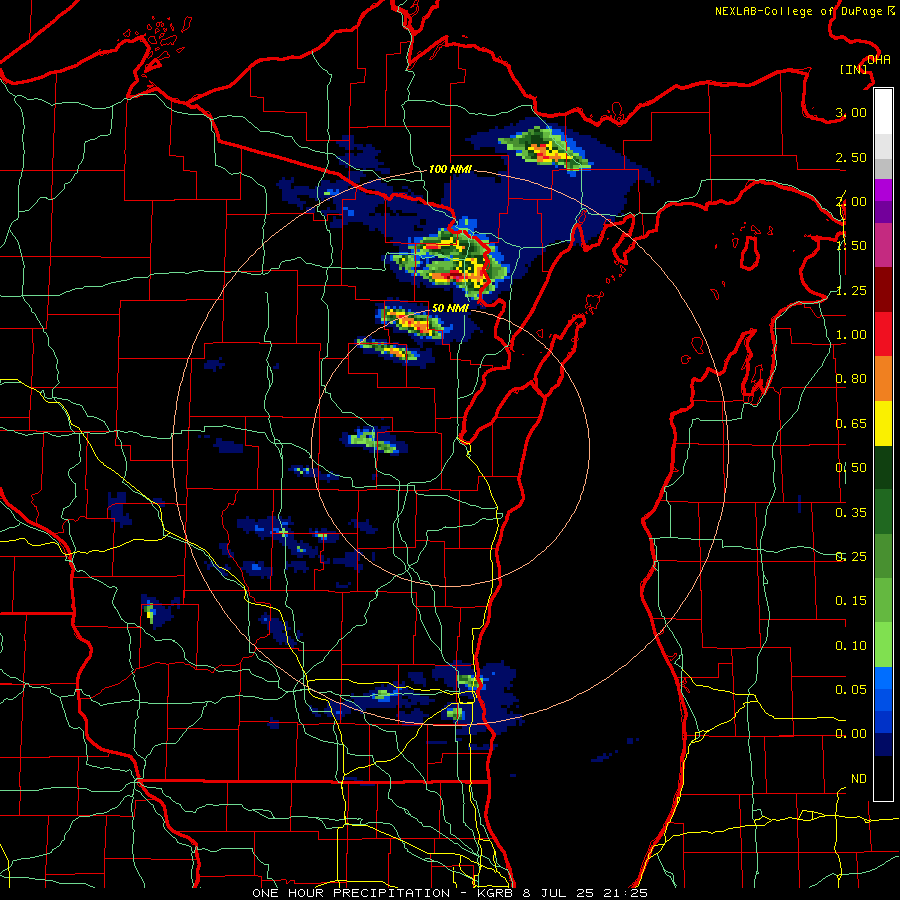Click the 0.80 value on the color scale

pos(851,379)
